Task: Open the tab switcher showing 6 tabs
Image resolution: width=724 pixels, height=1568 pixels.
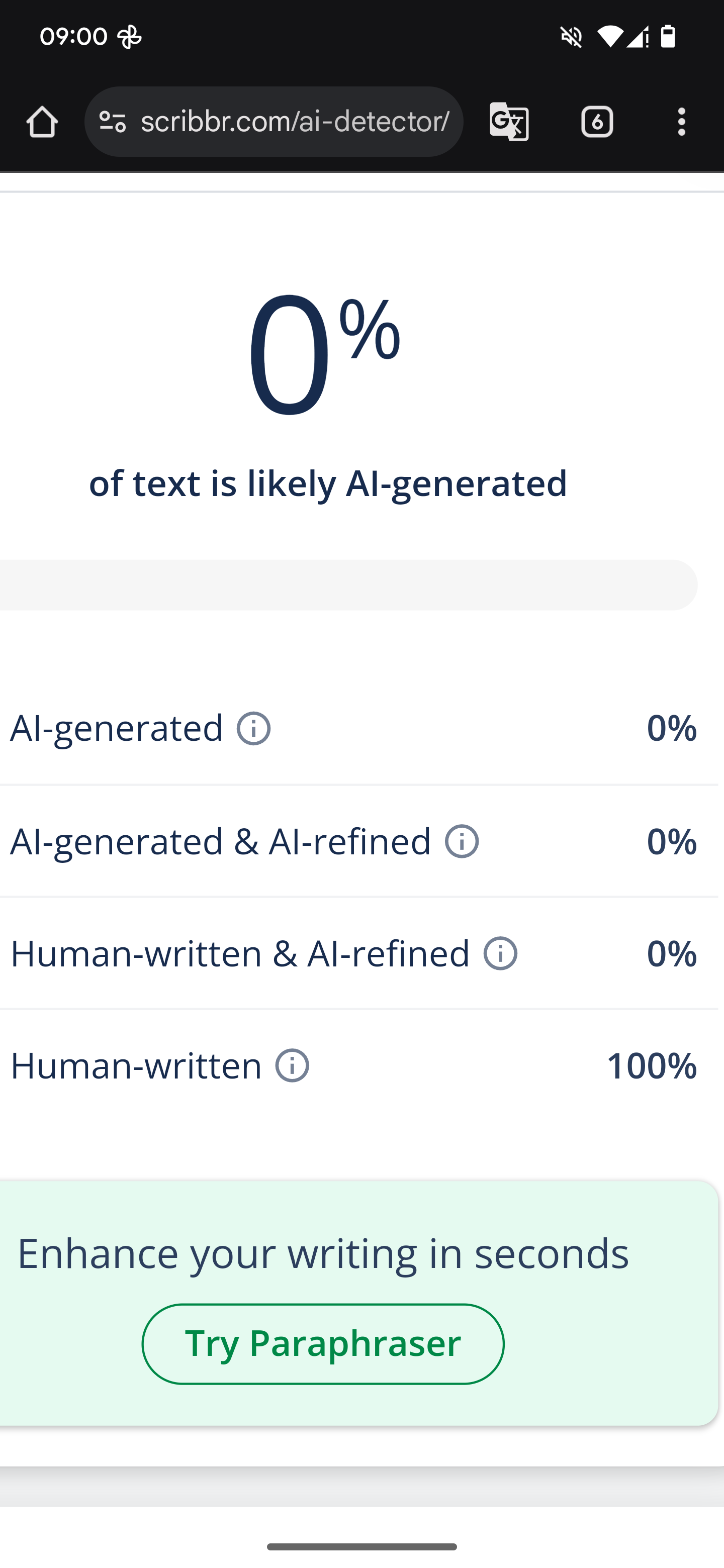Action: pyautogui.click(x=597, y=122)
